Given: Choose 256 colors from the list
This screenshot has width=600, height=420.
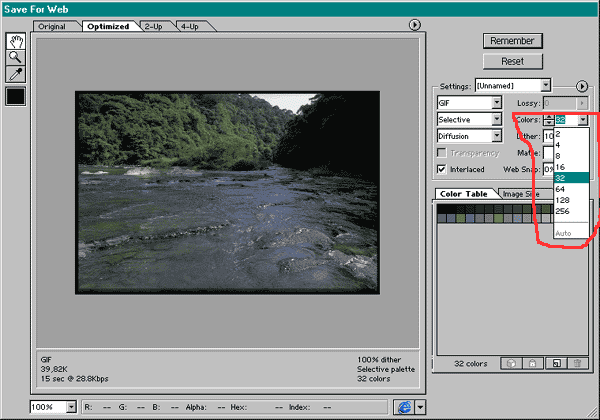Looking at the screenshot, I should tap(571, 211).
